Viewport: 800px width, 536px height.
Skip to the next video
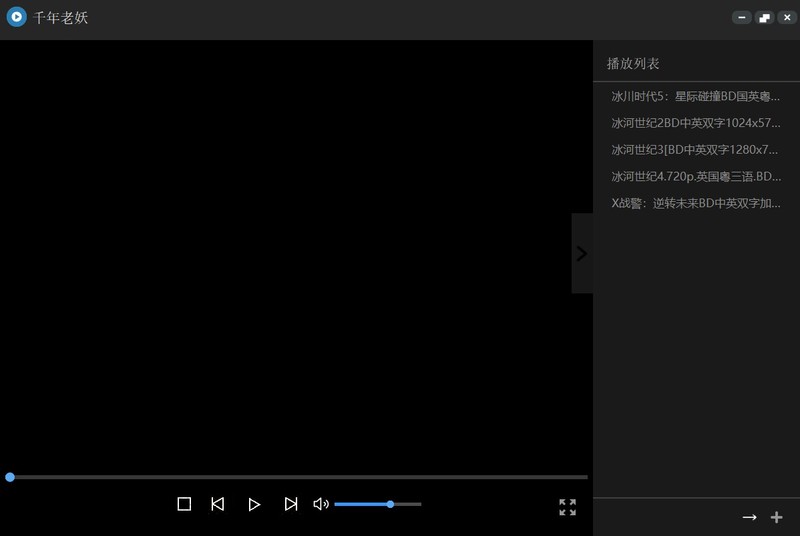pos(291,504)
